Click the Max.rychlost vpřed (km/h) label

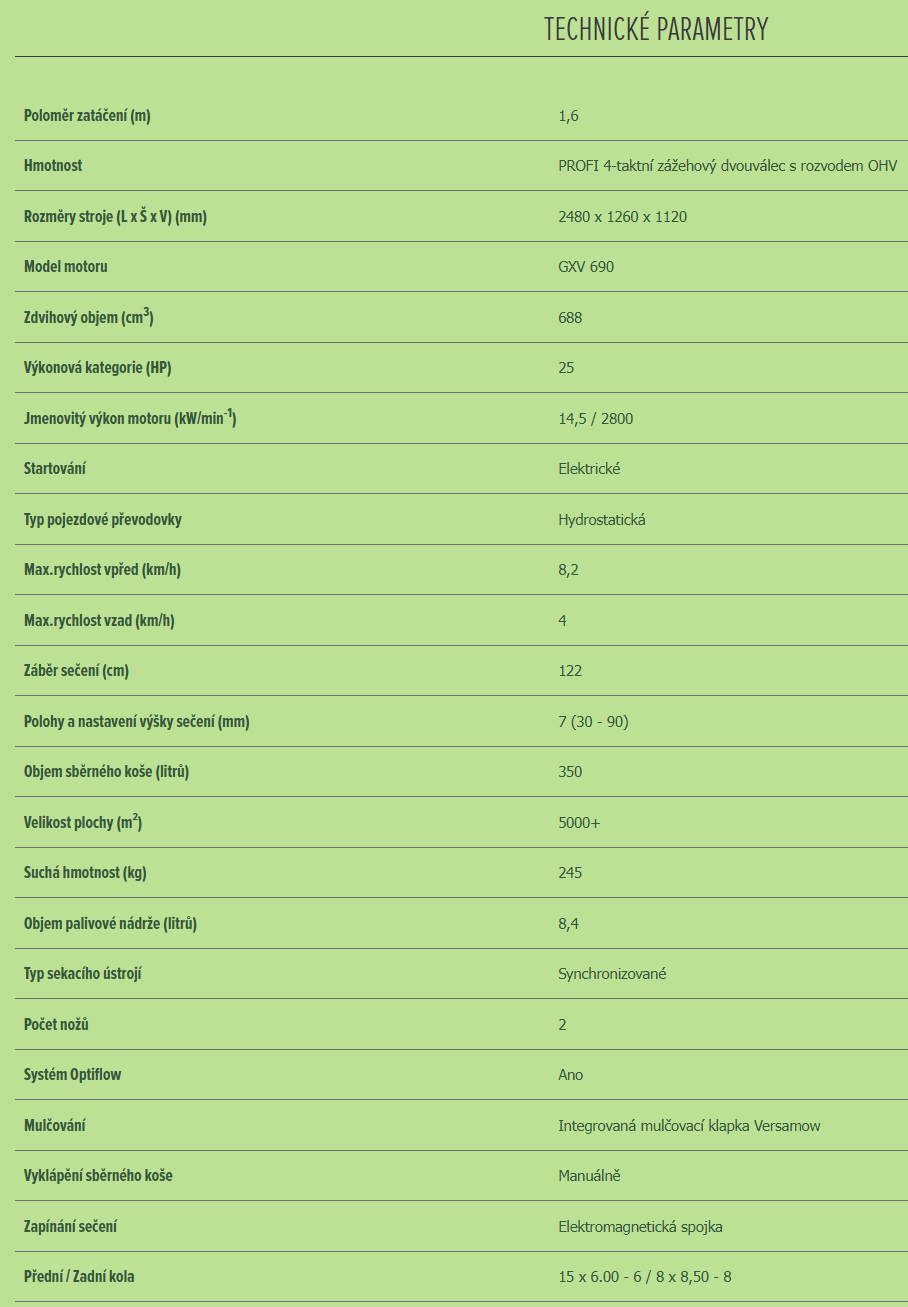tap(102, 570)
